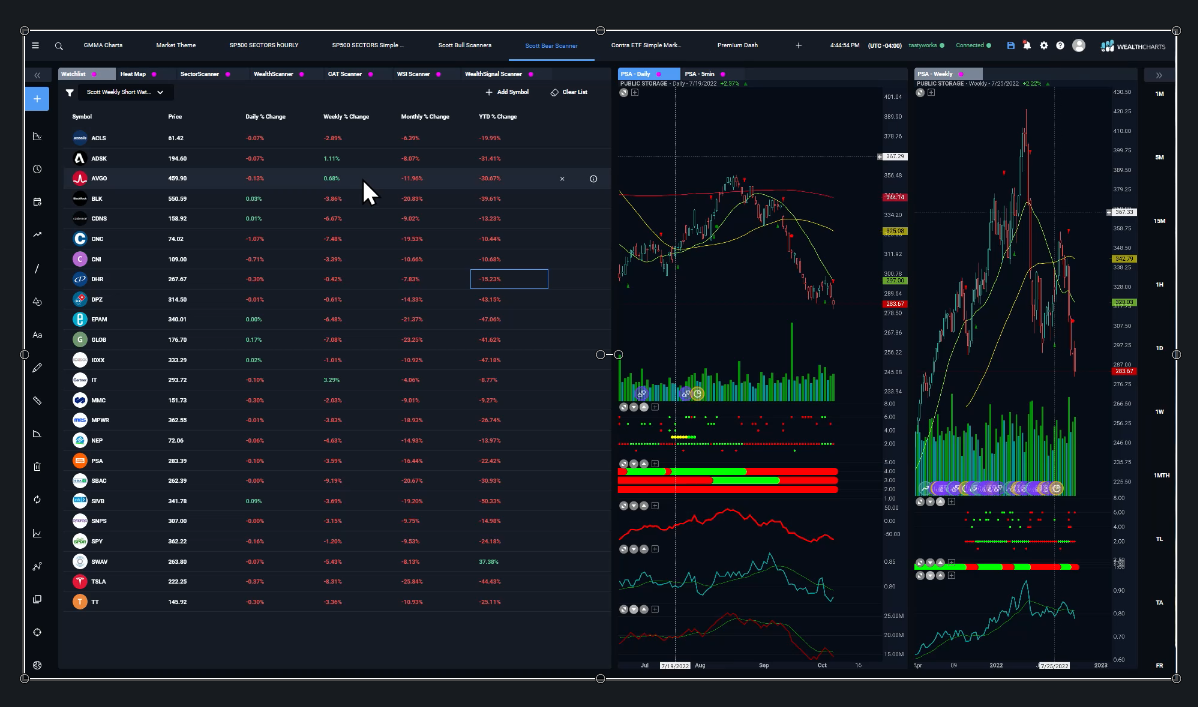Expand the right panel with double chevron
This screenshot has width=1198, height=707.
[x=1159, y=75]
